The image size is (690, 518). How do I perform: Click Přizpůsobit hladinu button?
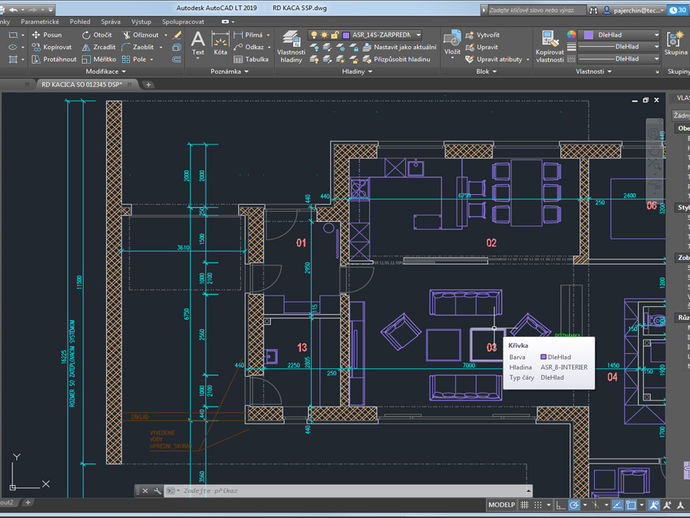point(396,59)
